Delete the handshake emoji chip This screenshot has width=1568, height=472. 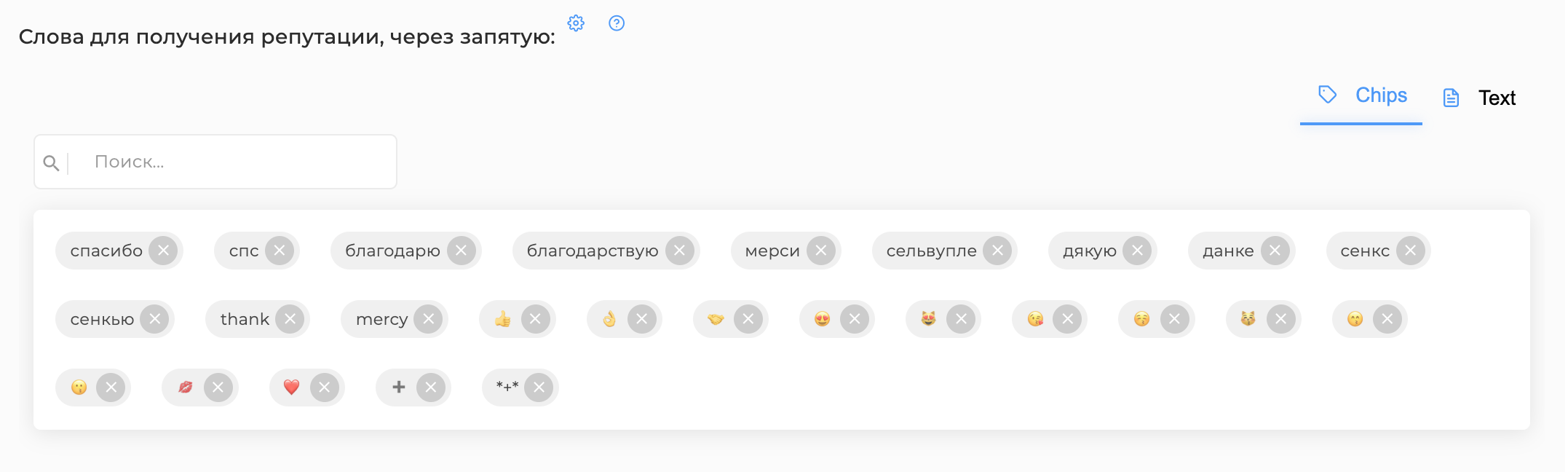click(x=748, y=319)
